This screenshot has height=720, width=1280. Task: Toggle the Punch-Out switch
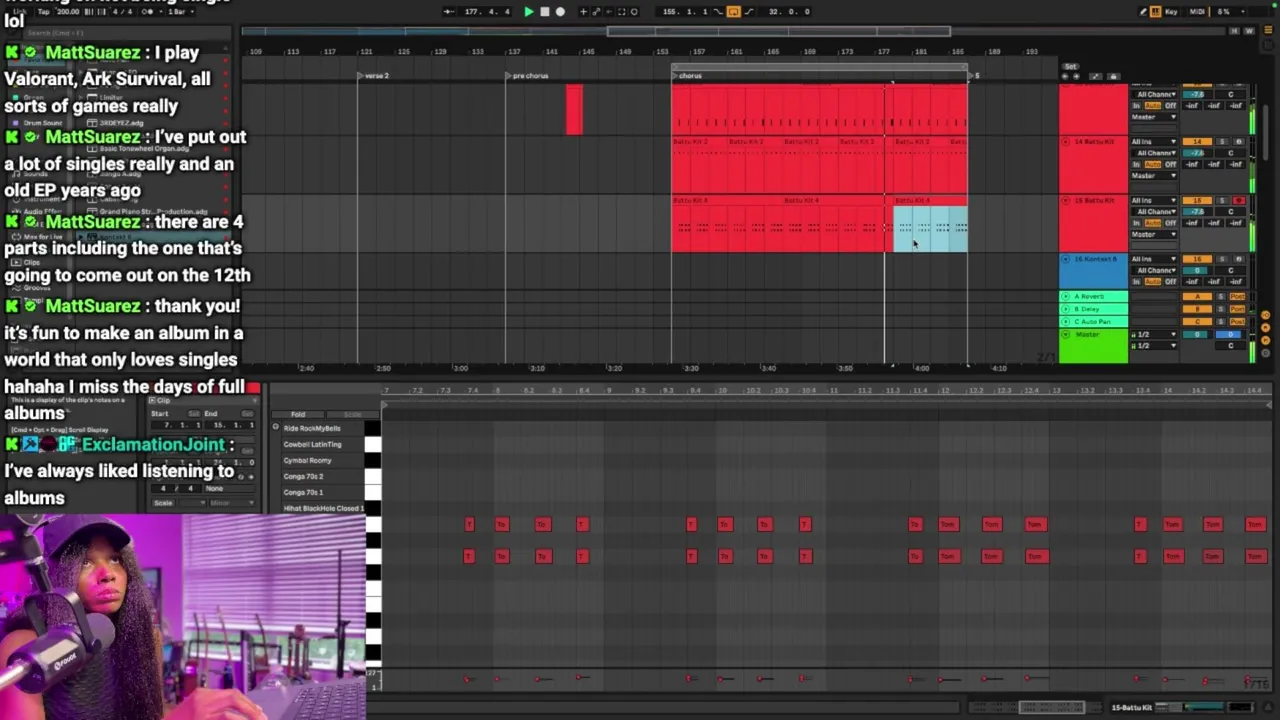click(x=747, y=12)
